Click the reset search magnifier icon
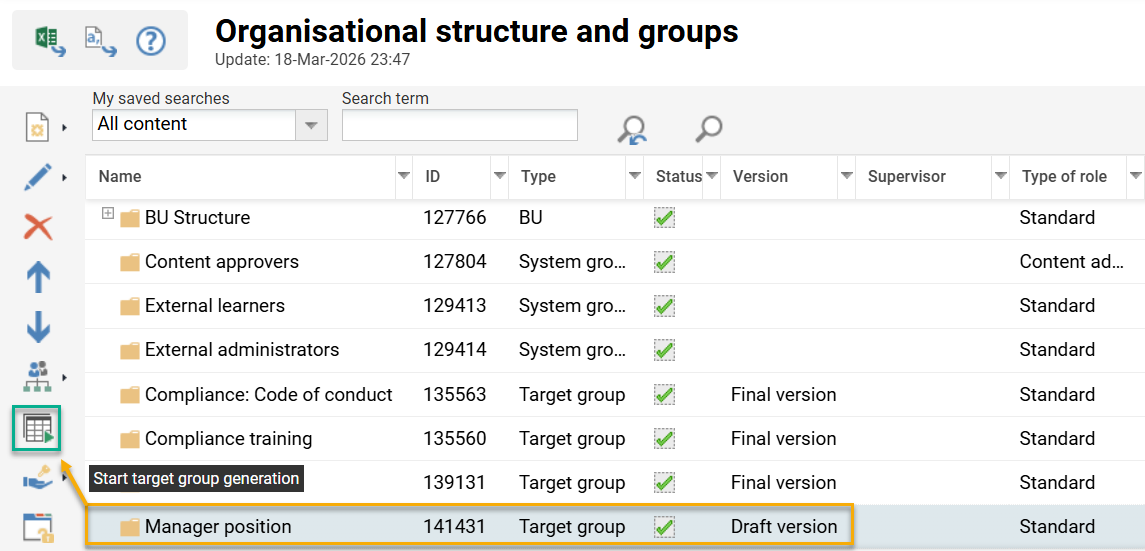Image resolution: width=1145 pixels, height=551 pixels. coord(631,130)
